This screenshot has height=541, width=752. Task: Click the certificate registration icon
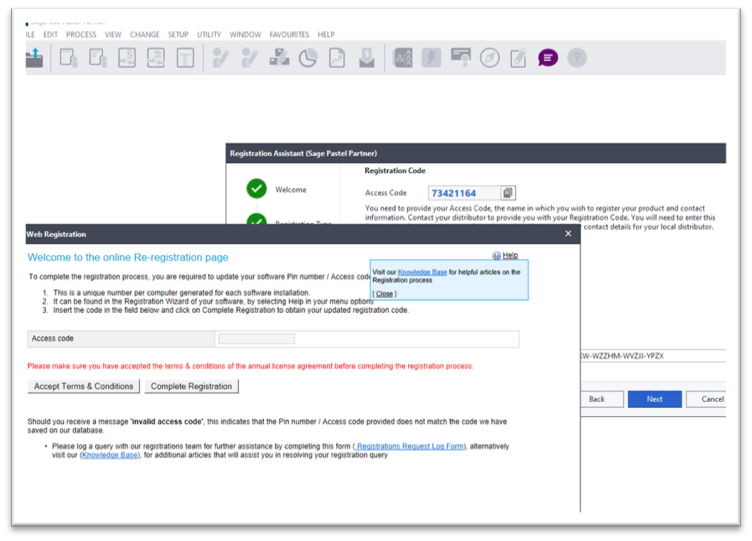tap(461, 57)
